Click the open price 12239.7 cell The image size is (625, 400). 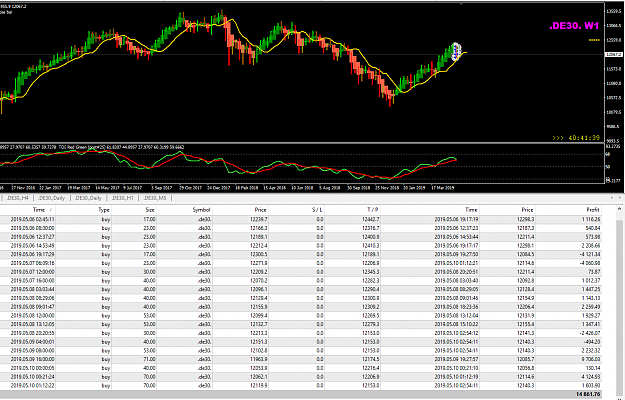pyautogui.click(x=259, y=220)
